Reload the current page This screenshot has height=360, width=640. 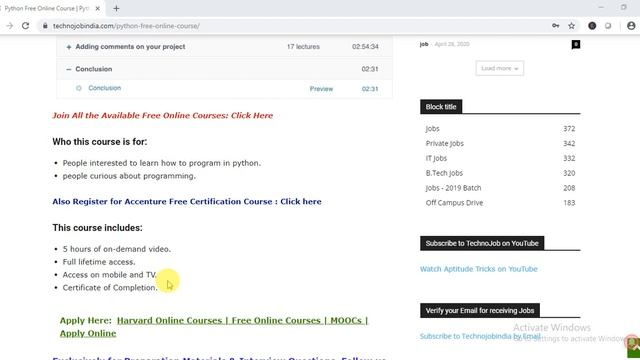coord(25,26)
